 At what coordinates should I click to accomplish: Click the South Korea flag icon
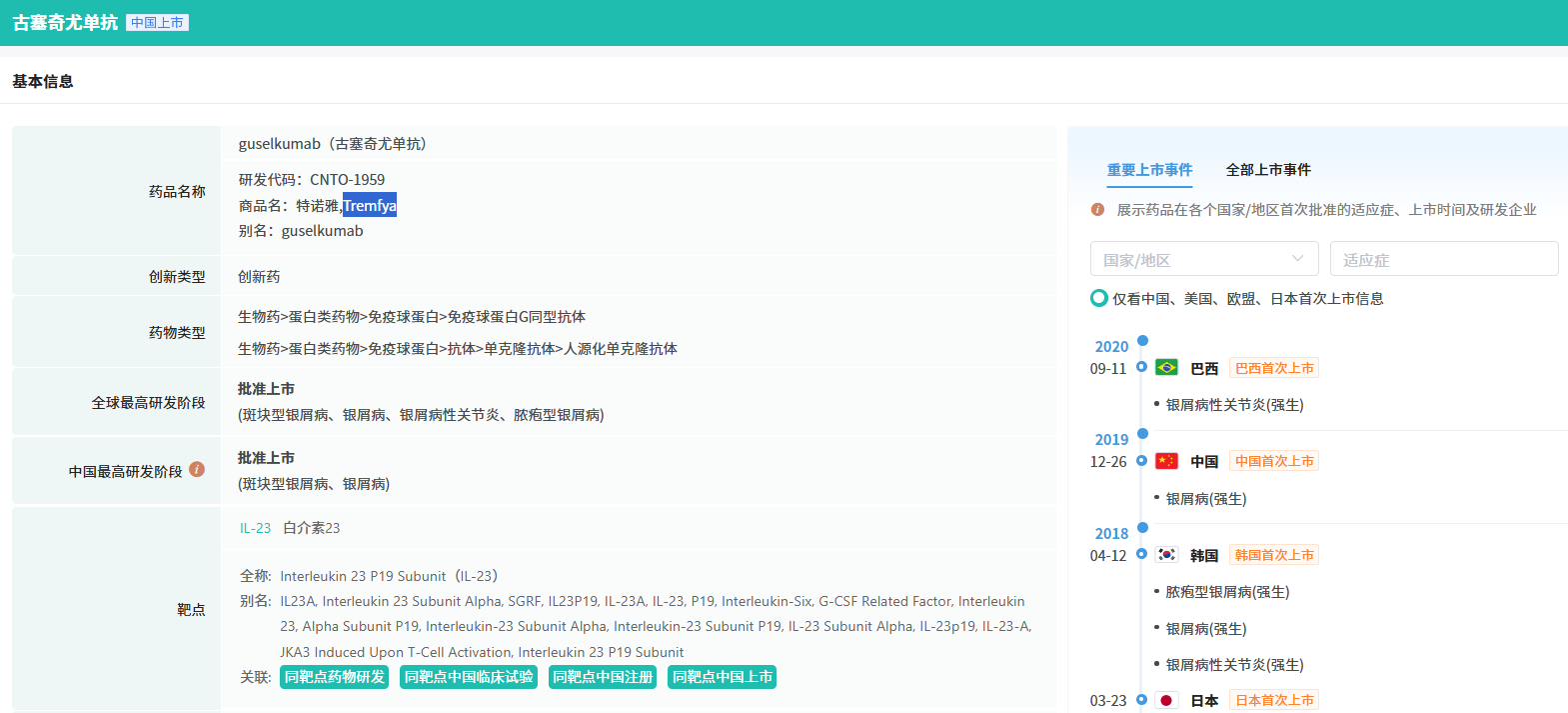[1166, 555]
